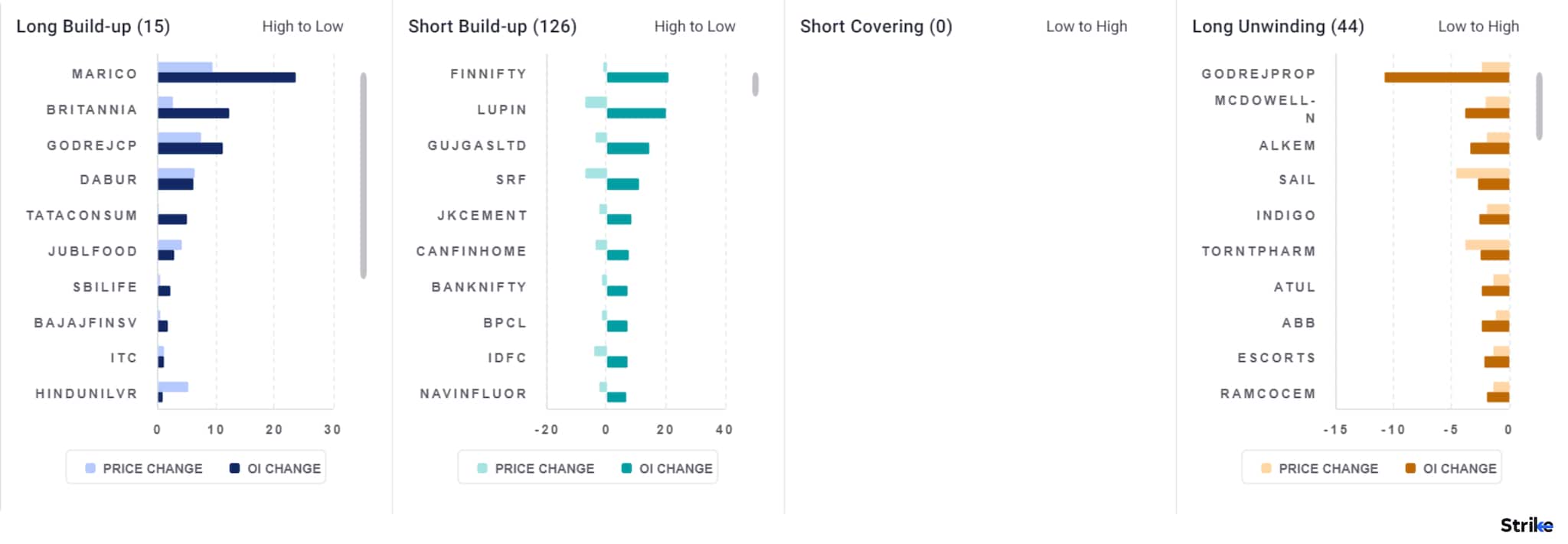Select MARICO dark blue OI change bar
The width and height of the screenshot is (1568, 544).
(227, 77)
